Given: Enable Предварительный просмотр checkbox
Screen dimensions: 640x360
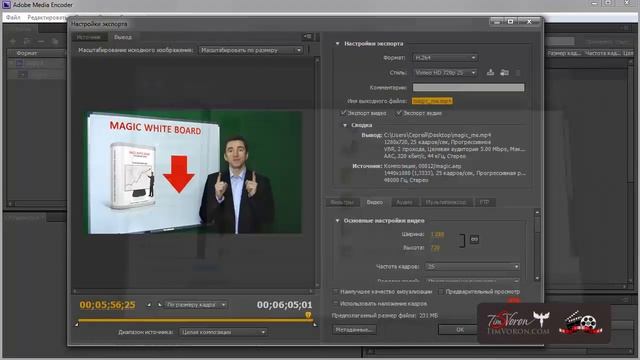Looking at the screenshot, I should tap(441, 291).
